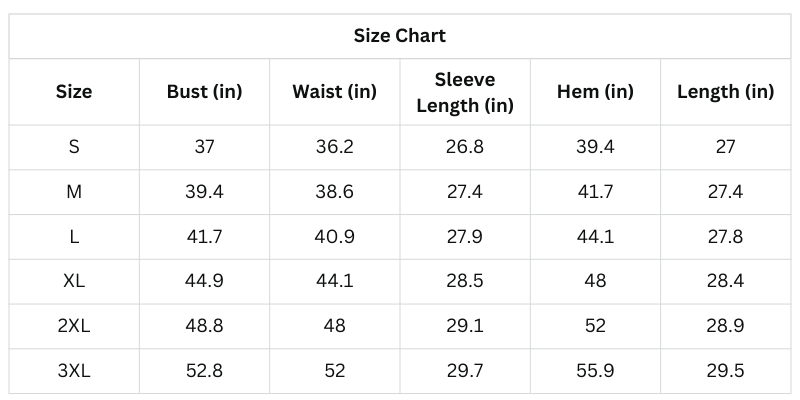Click hem value 55.9 for size 3XL
This screenshot has width=800, height=400.
pyautogui.click(x=595, y=371)
